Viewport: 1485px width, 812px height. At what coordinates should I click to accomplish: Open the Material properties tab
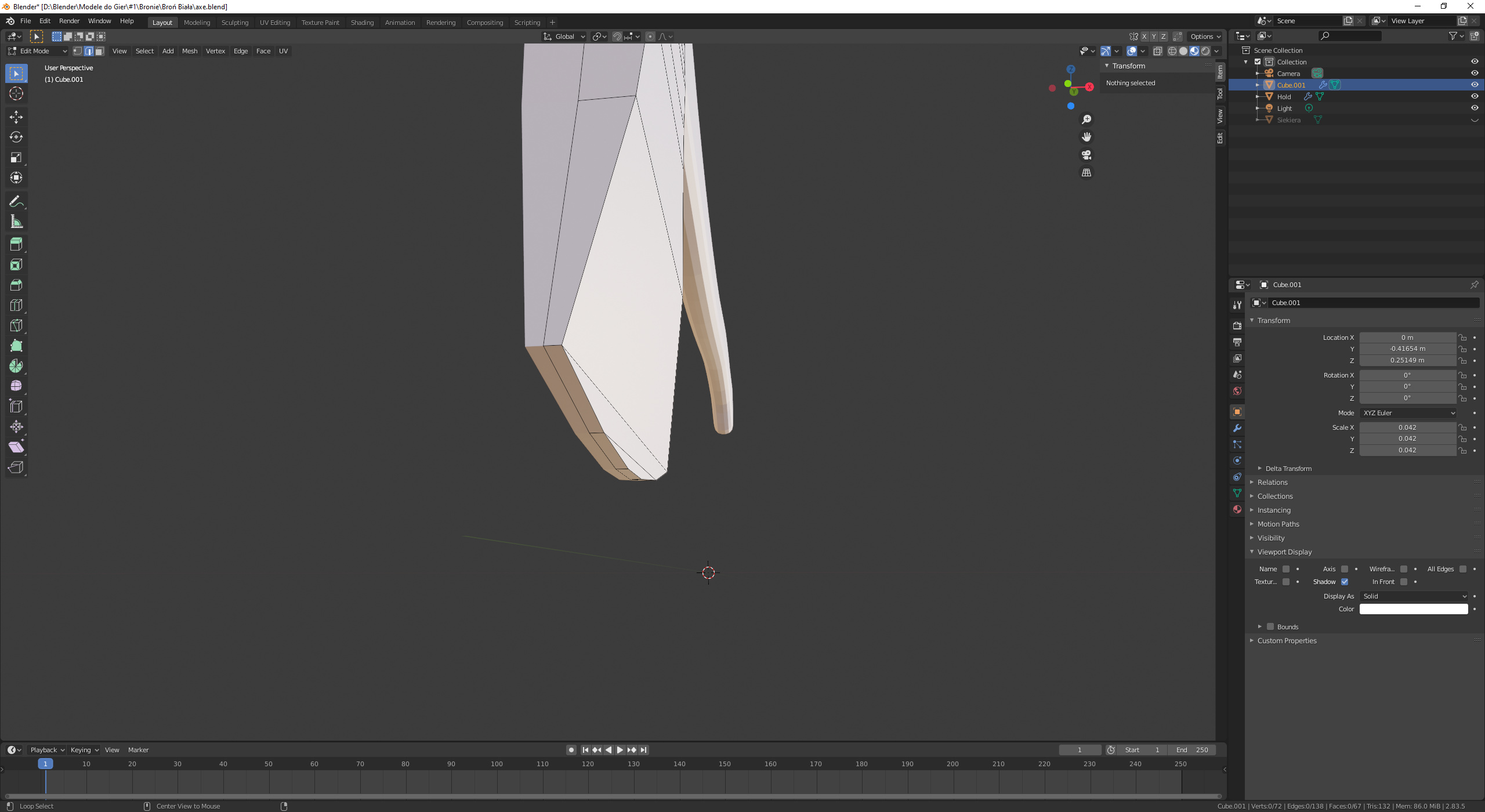click(x=1237, y=509)
